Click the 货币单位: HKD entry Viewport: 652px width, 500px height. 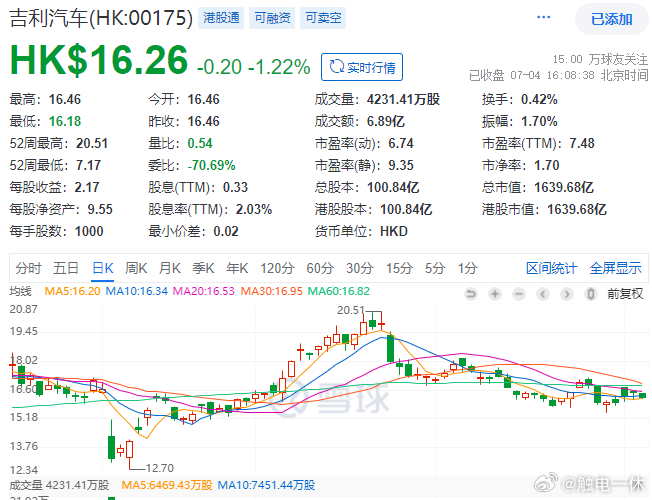tap(361, 232)
